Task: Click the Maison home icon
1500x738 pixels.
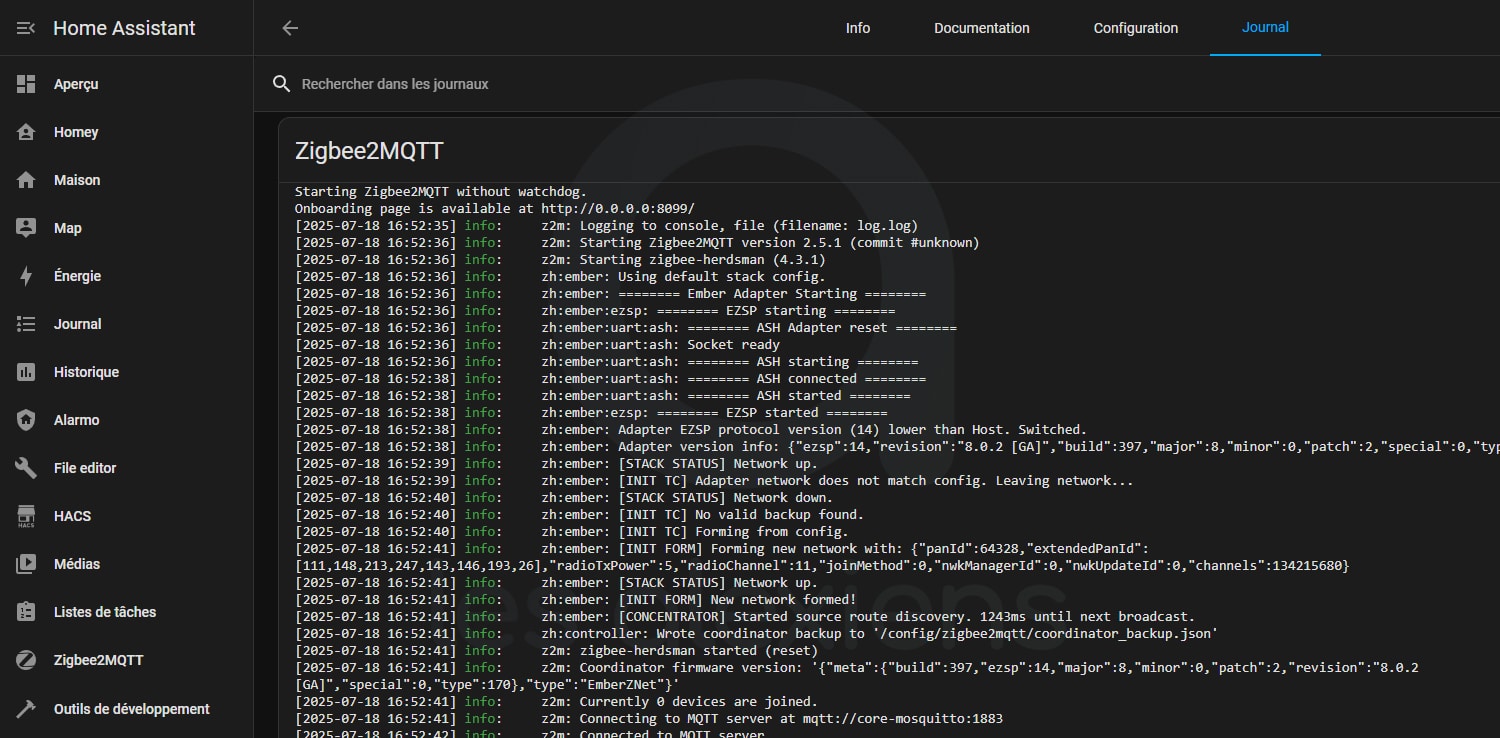Action: click(26, 180)
